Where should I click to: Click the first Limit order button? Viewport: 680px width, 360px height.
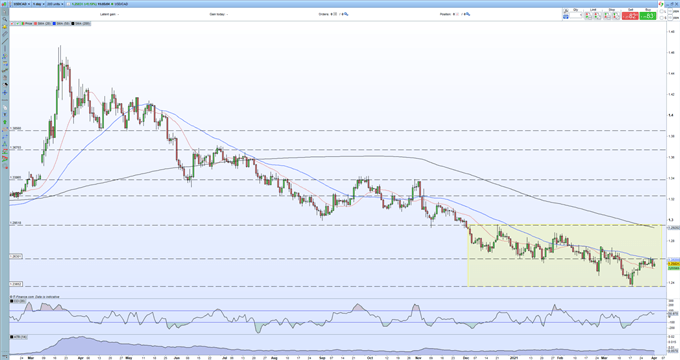coord(588,16)
